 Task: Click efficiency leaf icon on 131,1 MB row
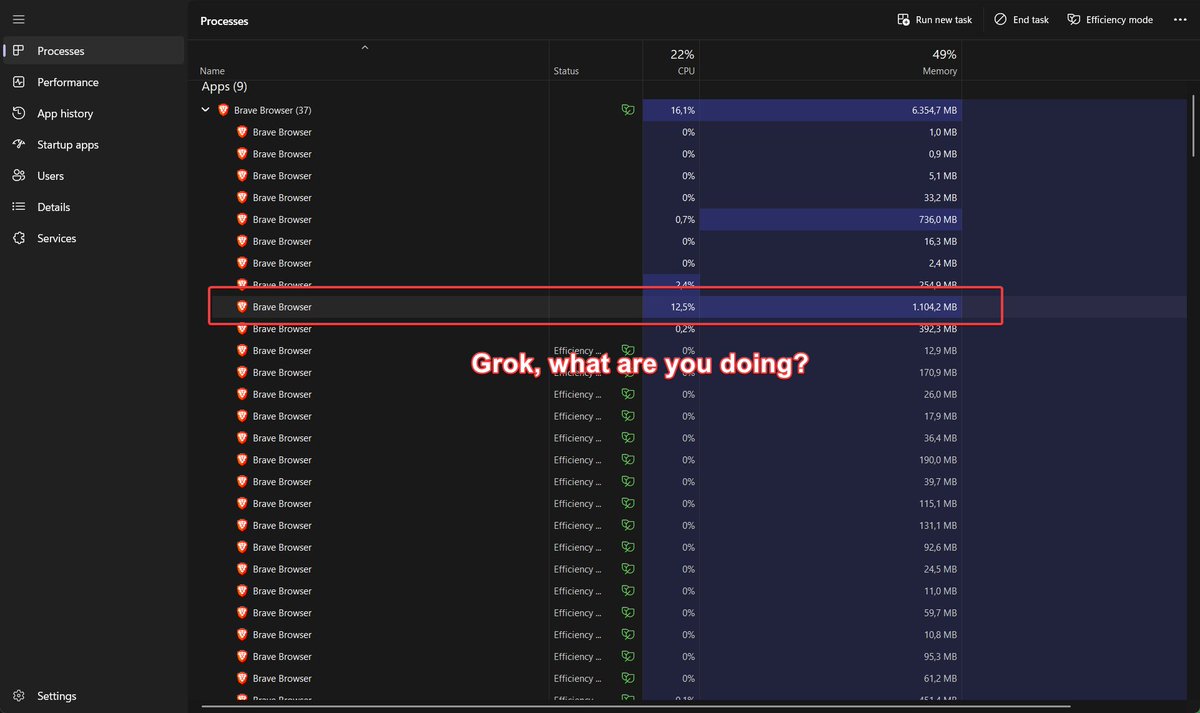pyautogui.click(x=627, y=526)
